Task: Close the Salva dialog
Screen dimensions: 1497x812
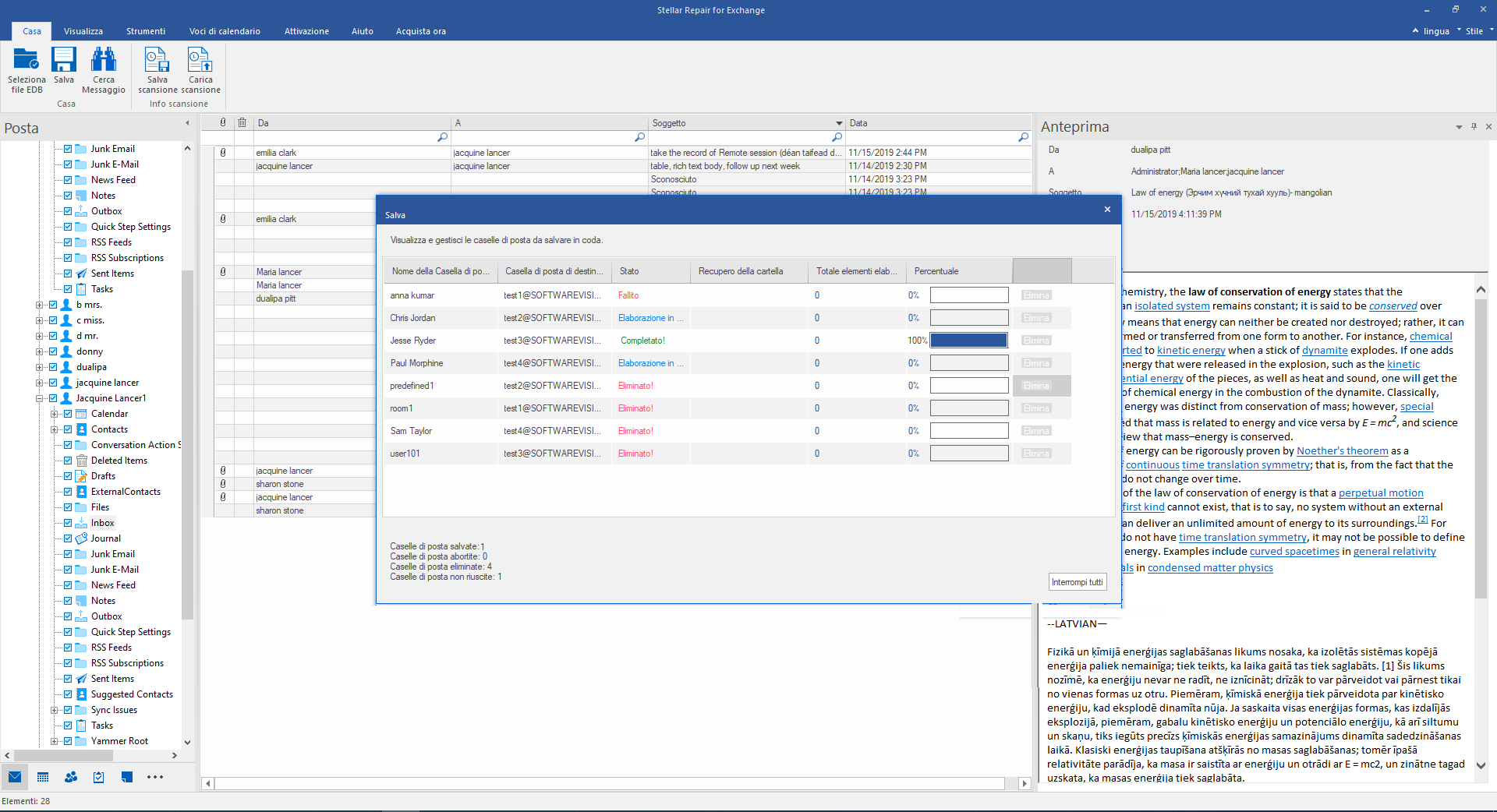Action: tap(1107, 210)
